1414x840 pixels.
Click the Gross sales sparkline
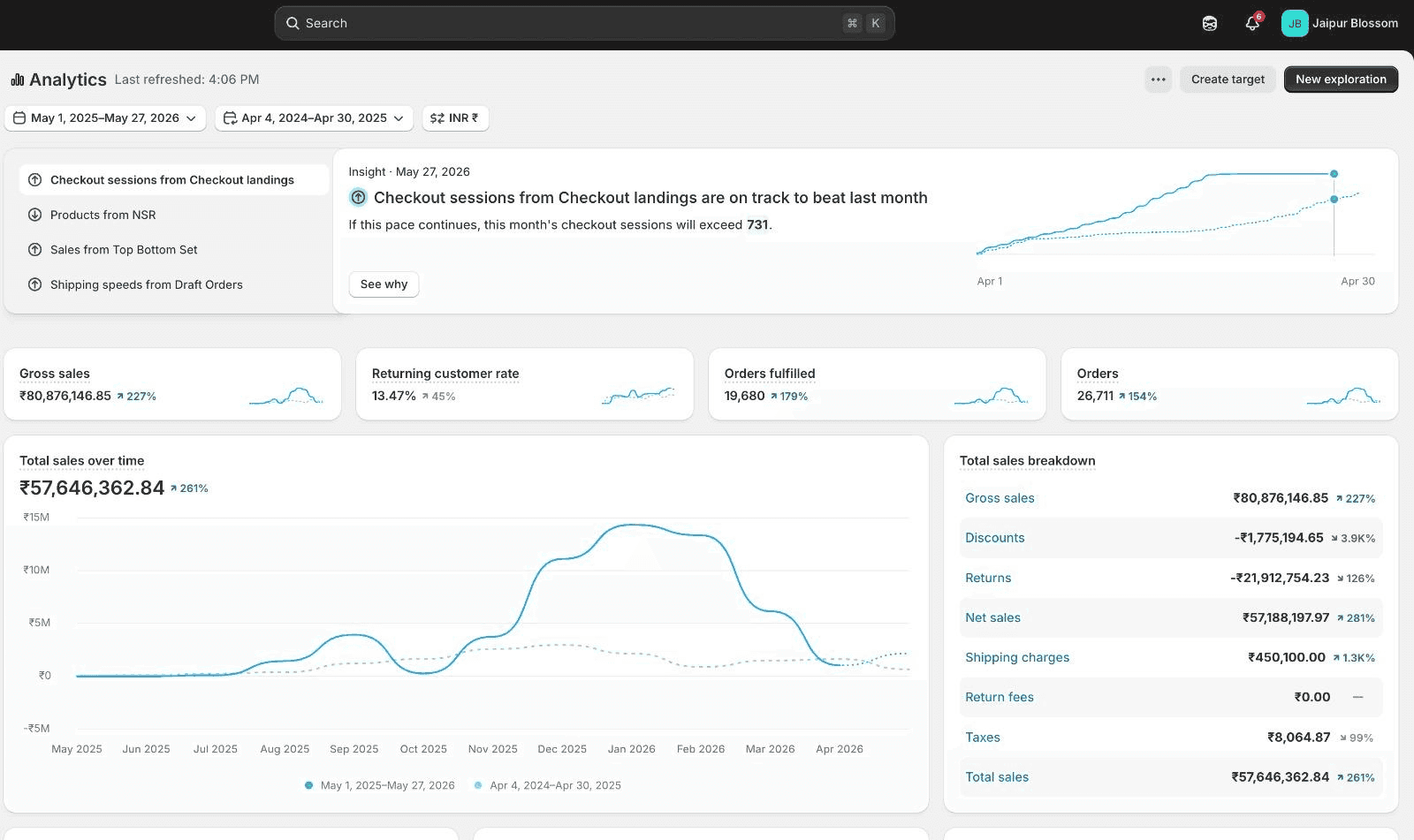286,396
